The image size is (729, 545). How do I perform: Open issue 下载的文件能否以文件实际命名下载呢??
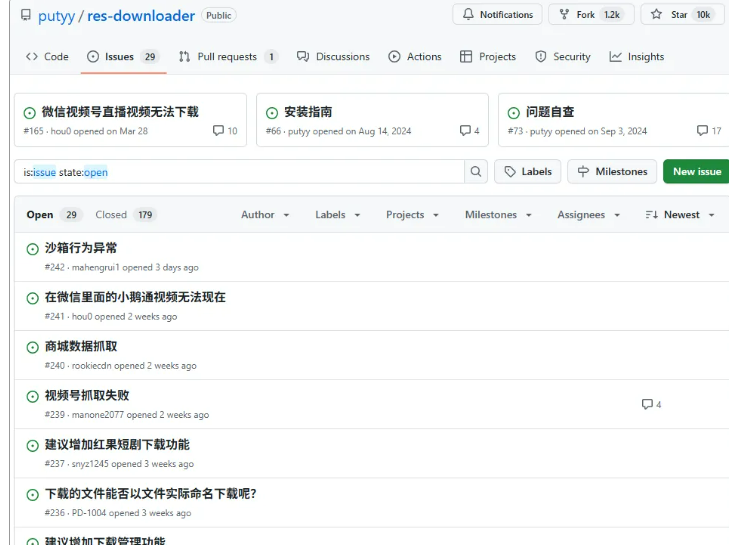tap(151, 493)
